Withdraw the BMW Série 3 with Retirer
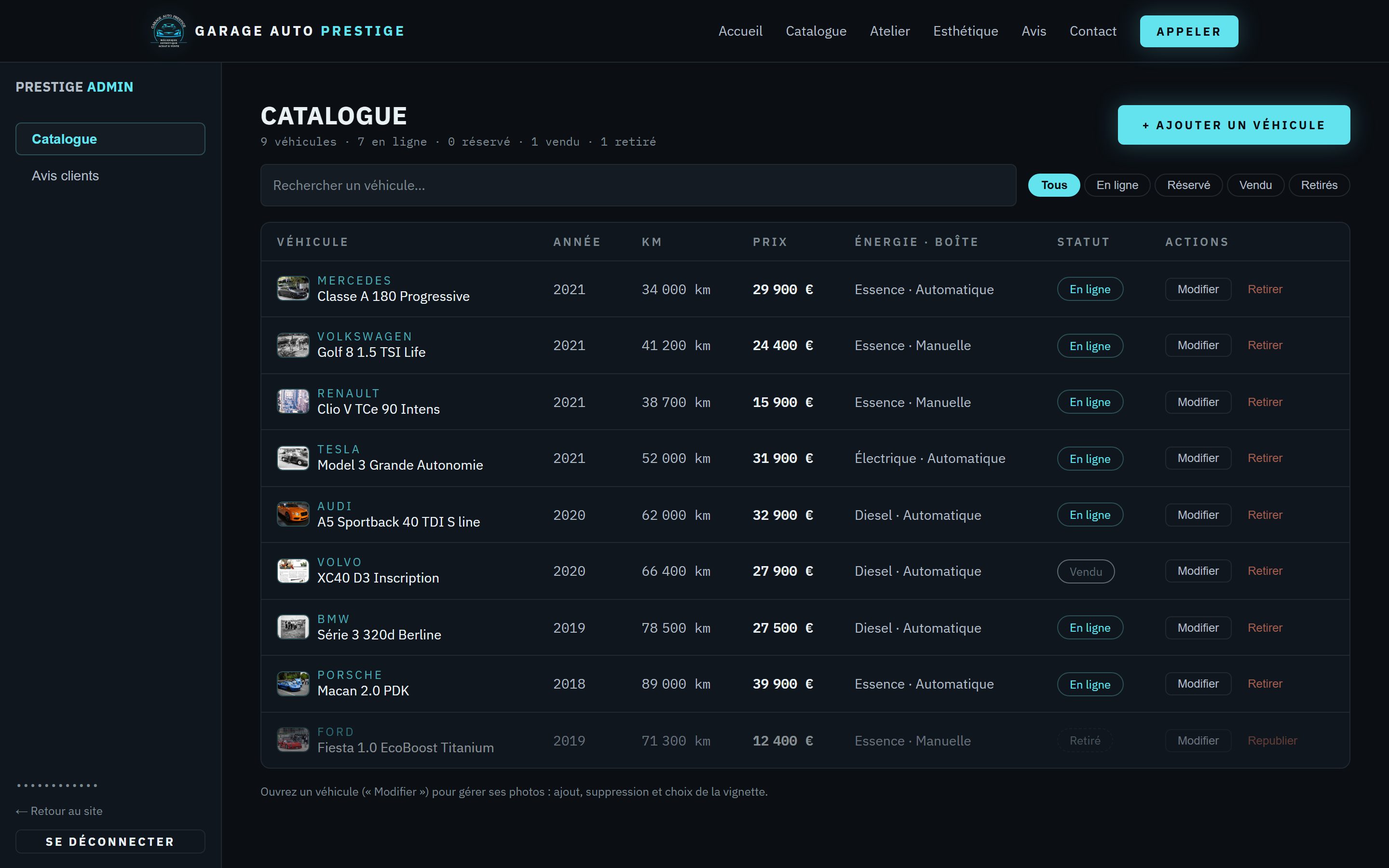The width and height of the screenshot is (1389, 868). [1265, 627]
